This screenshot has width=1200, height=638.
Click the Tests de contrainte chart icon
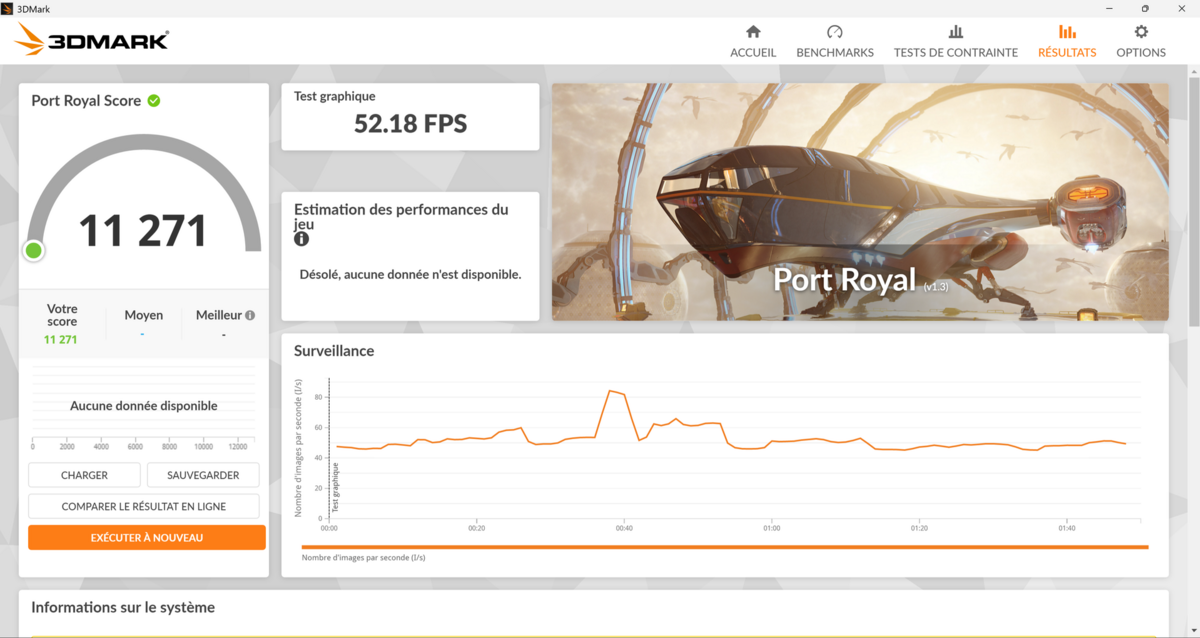click(955, 32)
